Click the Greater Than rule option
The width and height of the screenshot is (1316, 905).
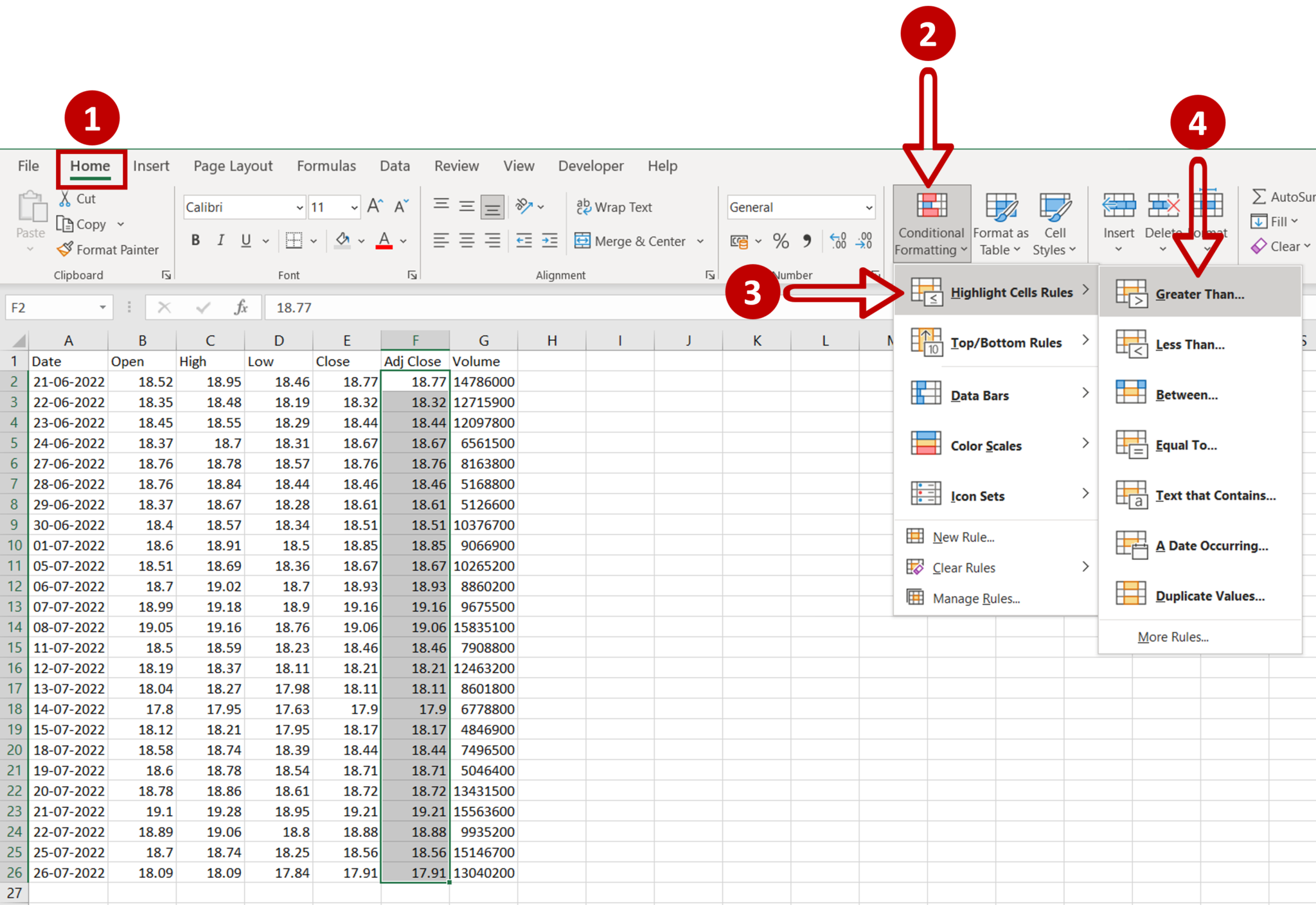(x=1196, y=293)
